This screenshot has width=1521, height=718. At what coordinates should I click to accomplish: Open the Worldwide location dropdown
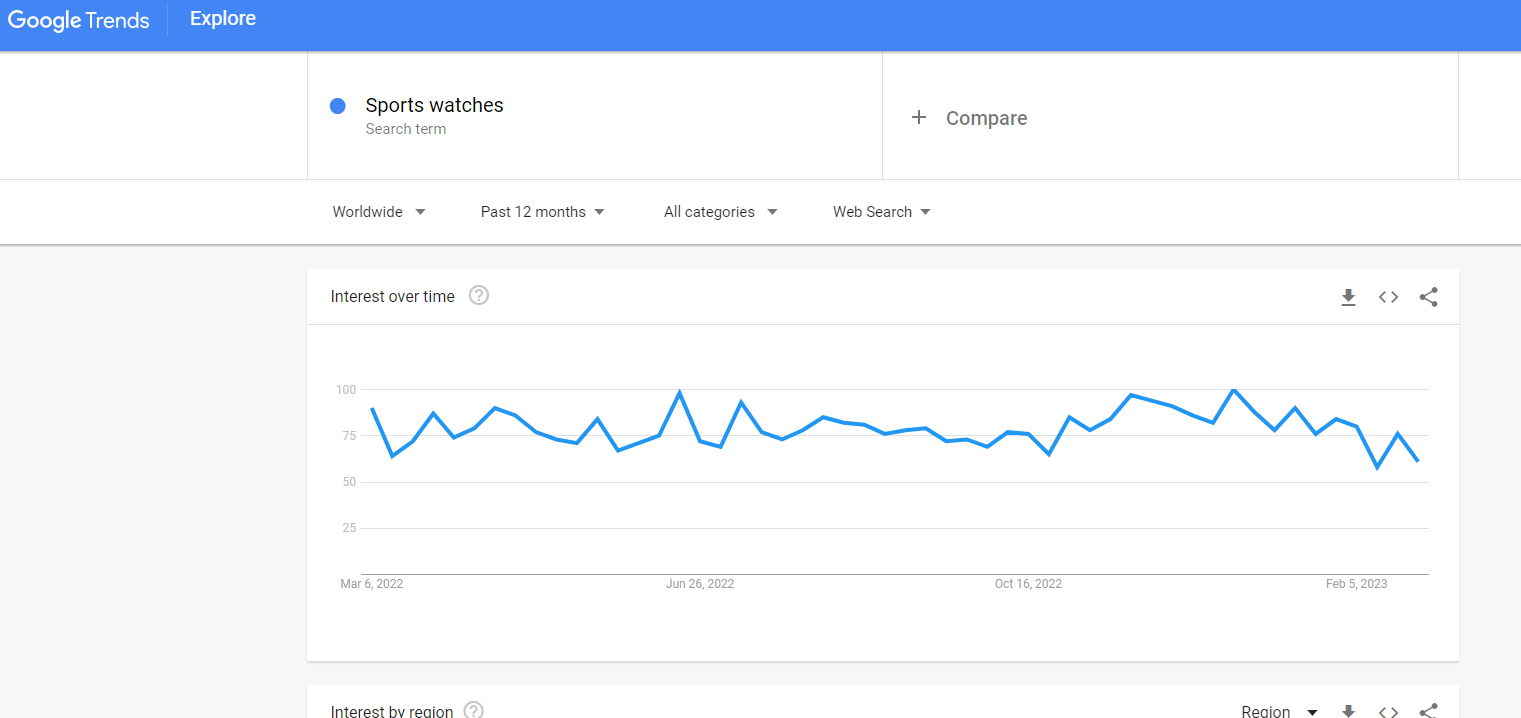click(x=379, y=212)
